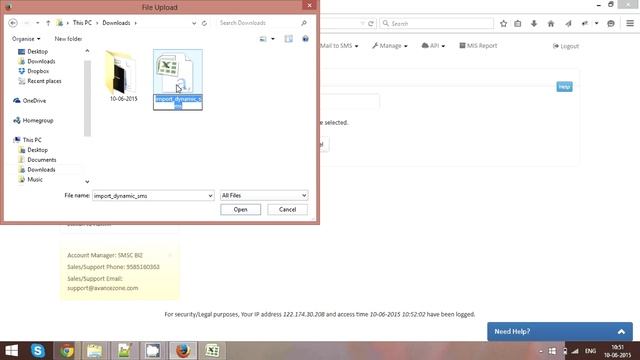The height and width of the screenshot is (360, 640).
Task: Open the All Files type dropdown
Action: coord(264,196)
